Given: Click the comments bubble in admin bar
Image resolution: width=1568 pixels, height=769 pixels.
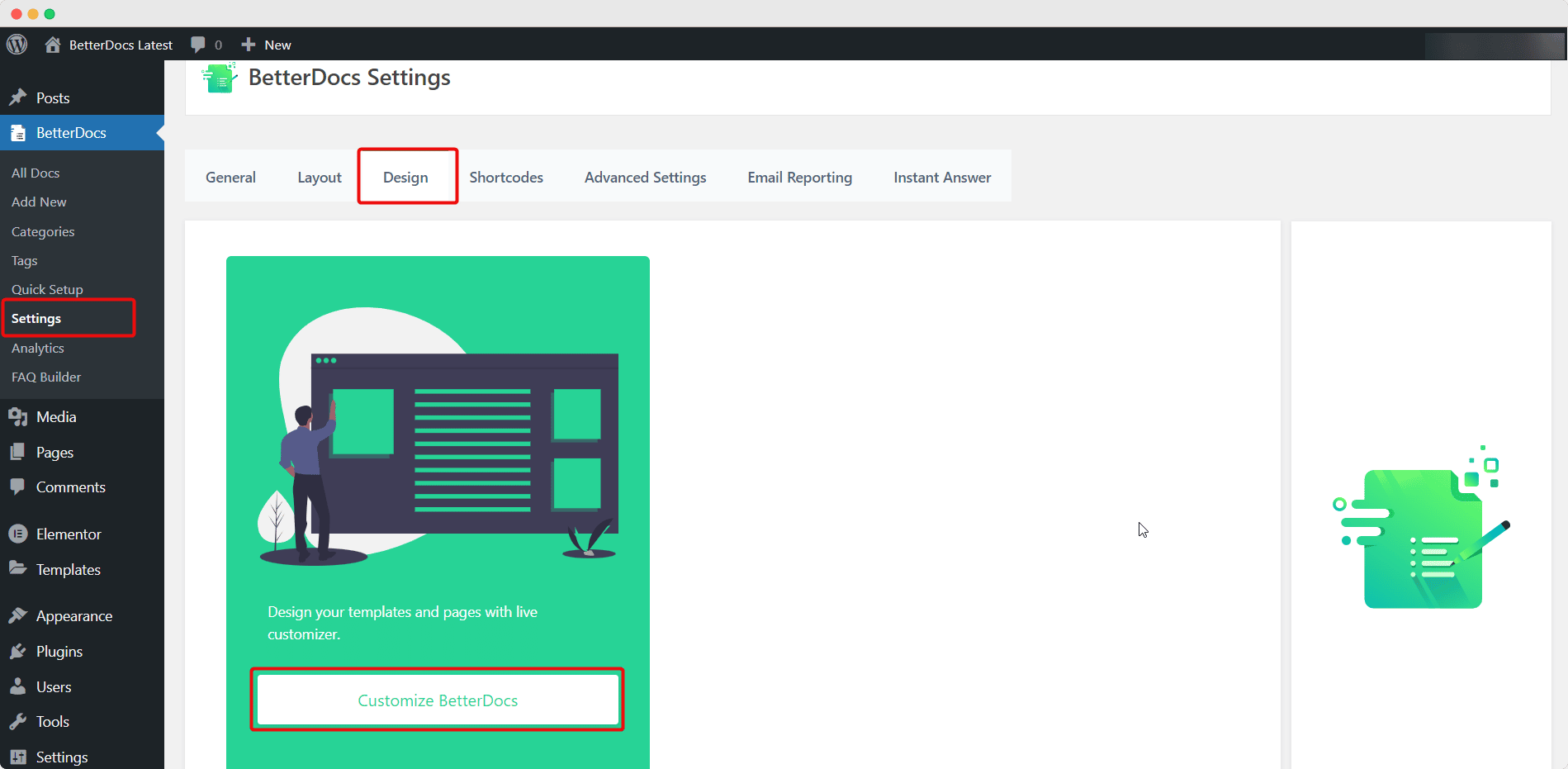Looking at the screenshot, I should pos(197,44).
